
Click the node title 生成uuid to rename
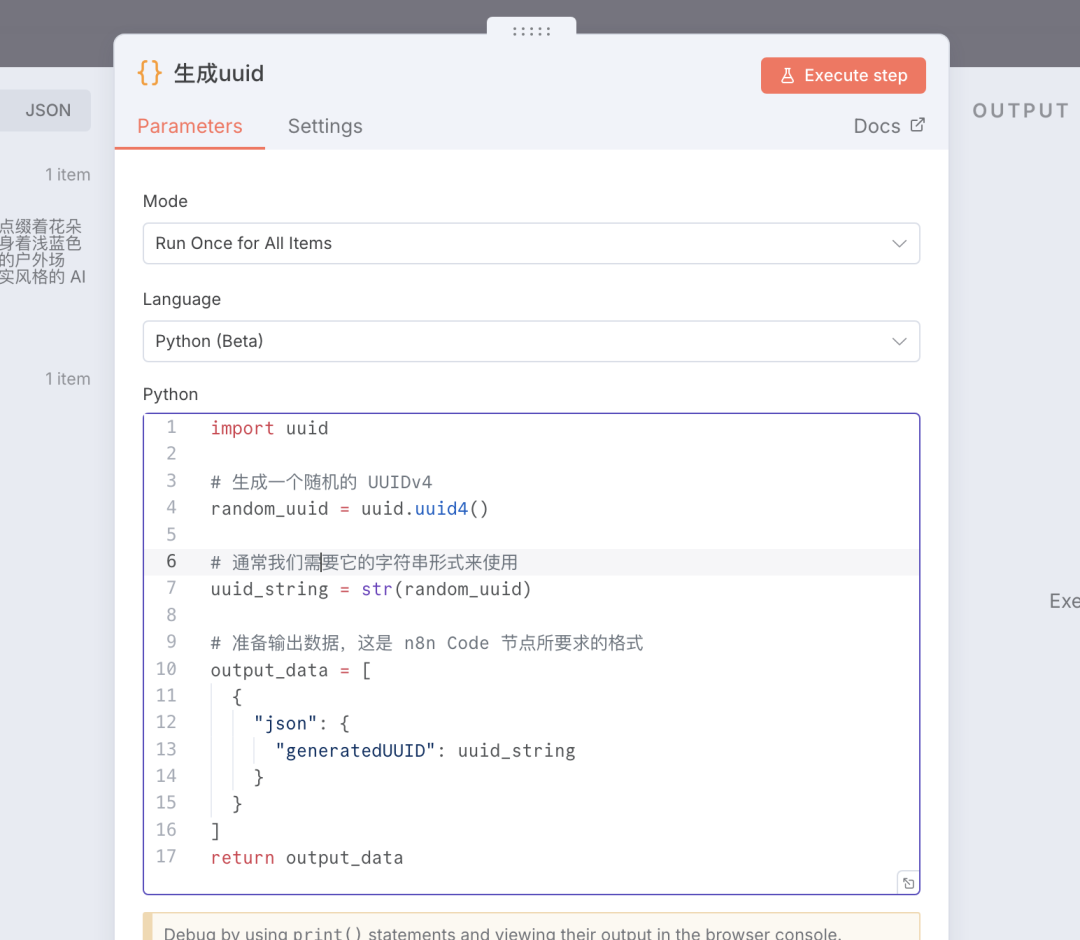pyautogui.click(x=219, y=74)
